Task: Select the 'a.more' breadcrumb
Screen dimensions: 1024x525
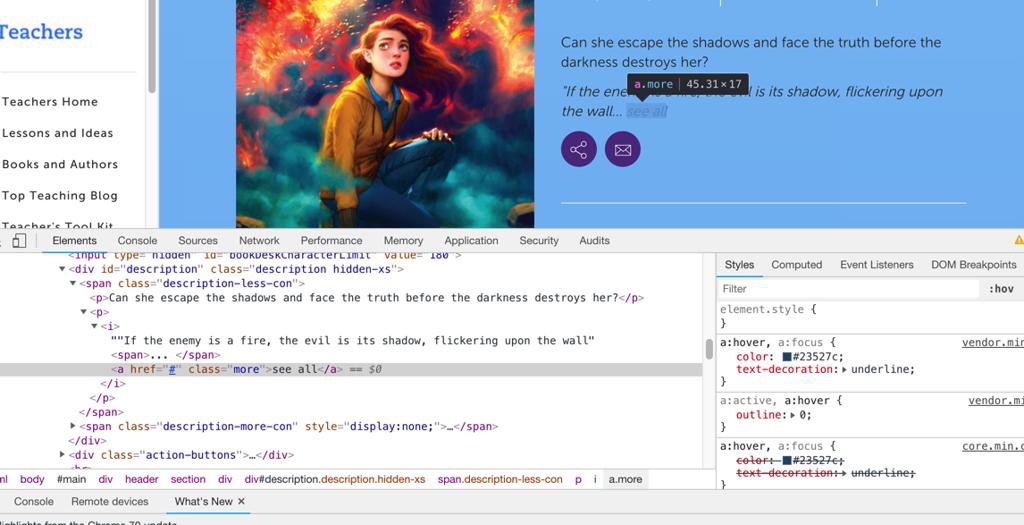Action: [x=625, y=479]
